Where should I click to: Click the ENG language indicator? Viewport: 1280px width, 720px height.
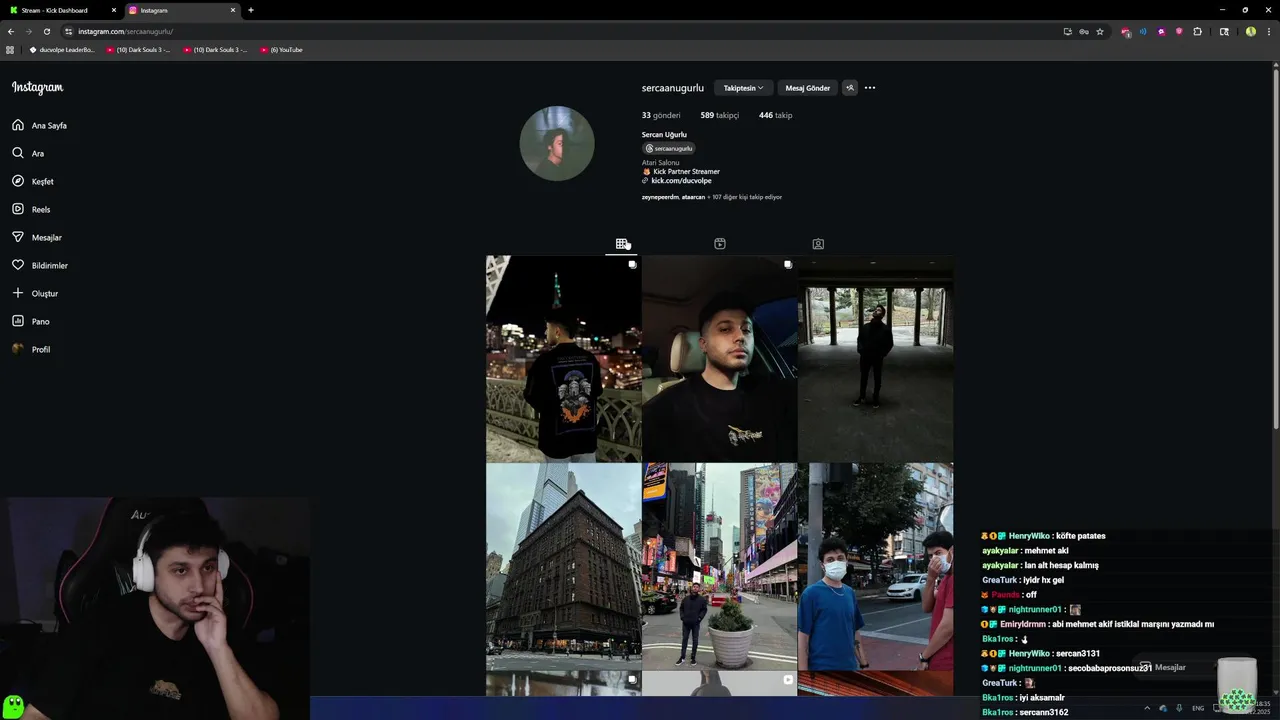click(x=1198, y=708)
